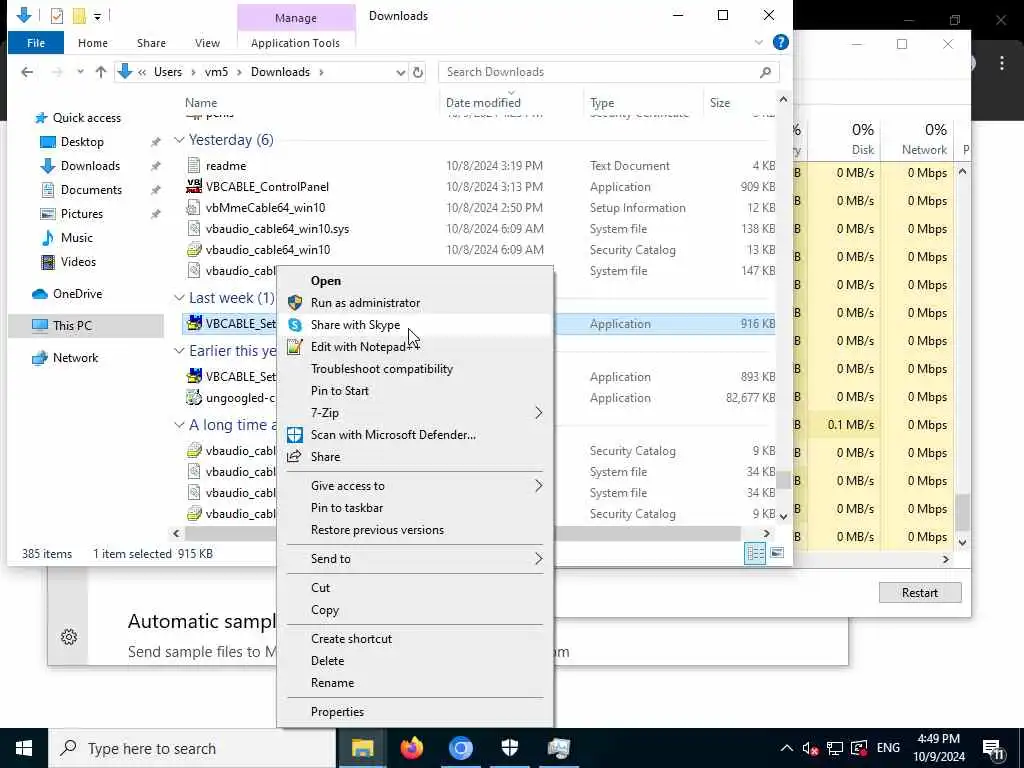This screenshot has width=1024, height=768.
Task: Click the Windows Start button
Action: pos(24,748)
